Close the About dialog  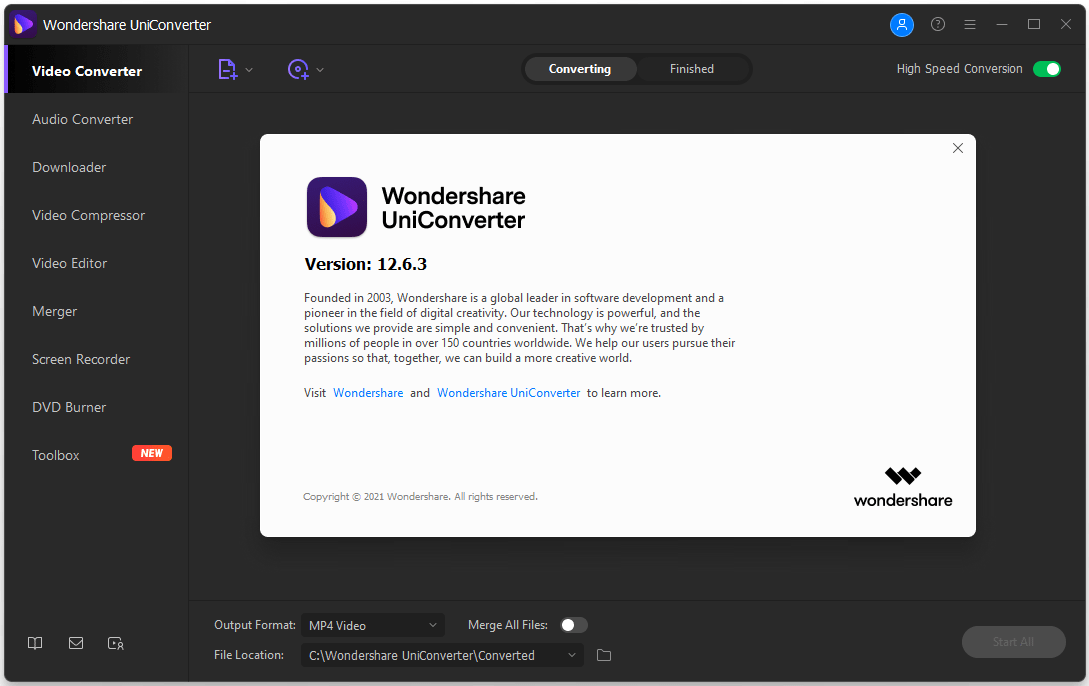958,148
